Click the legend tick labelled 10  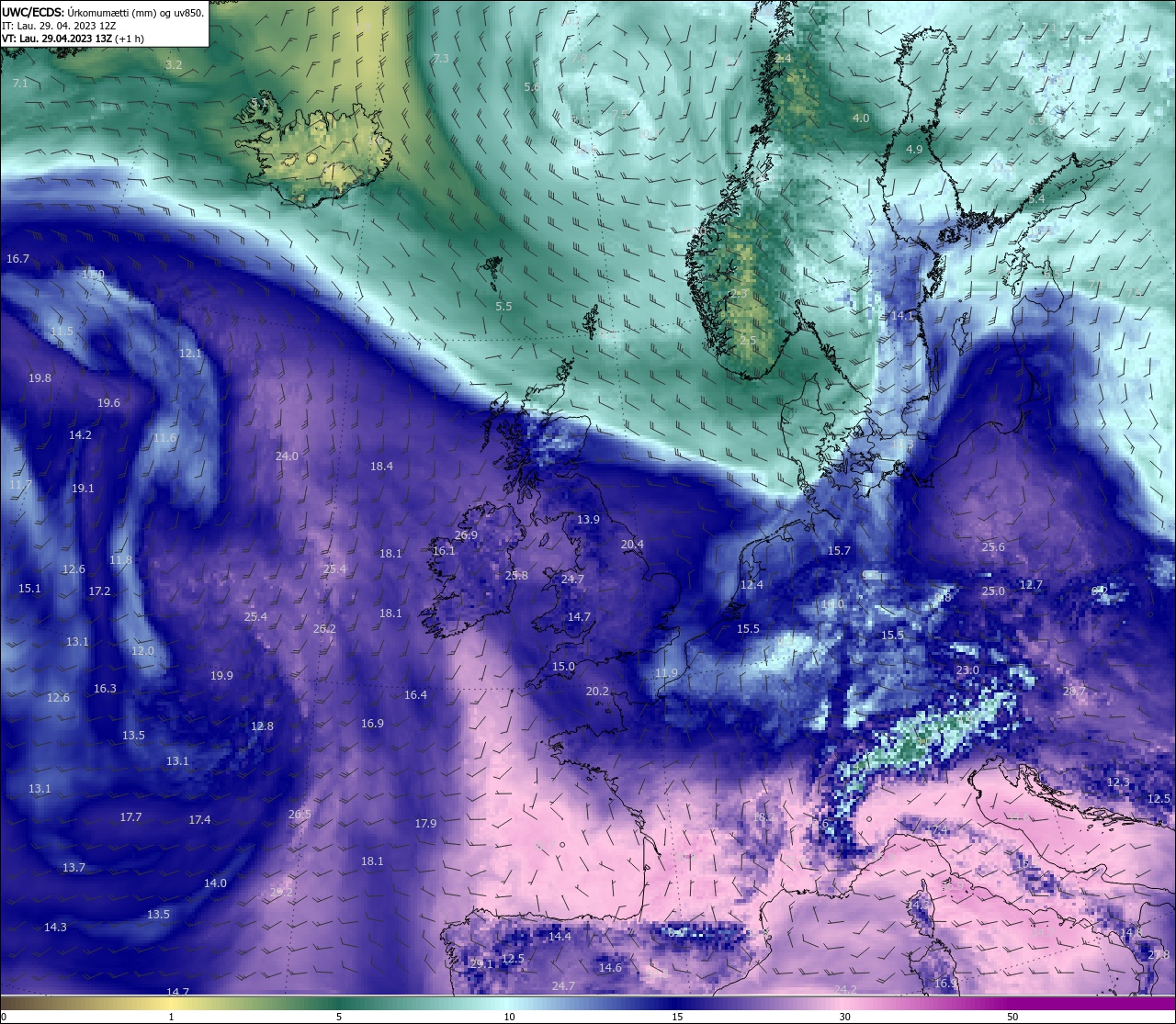[509, 1017]
